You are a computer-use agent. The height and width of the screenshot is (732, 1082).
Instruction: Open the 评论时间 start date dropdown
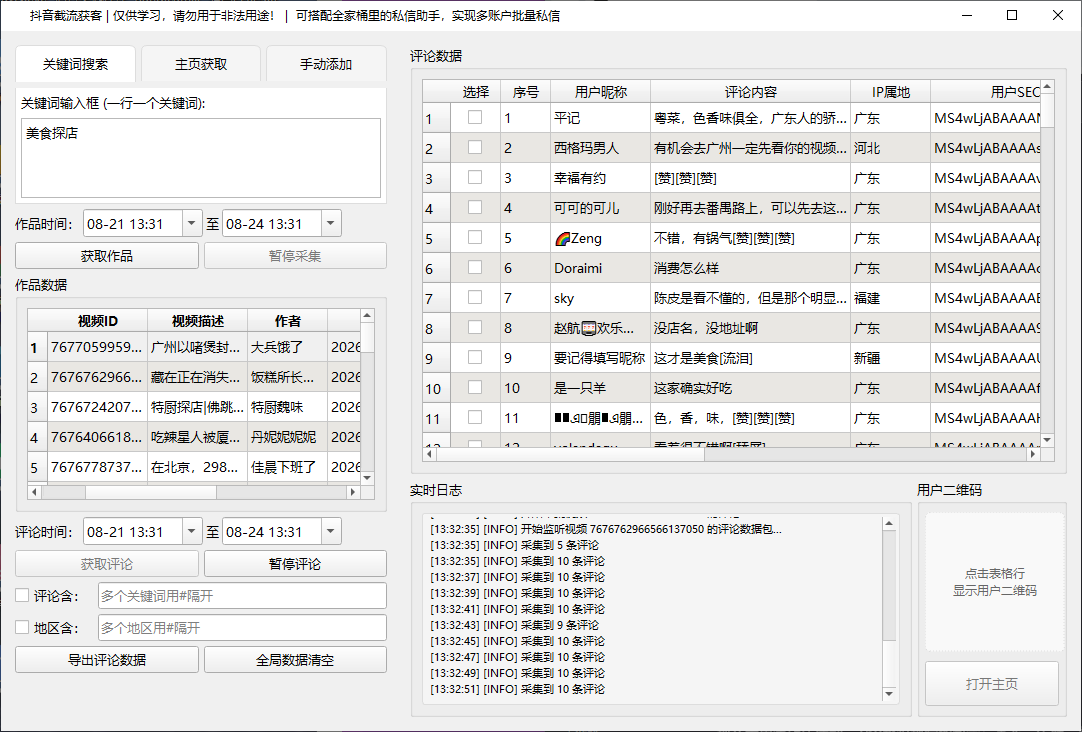(192, 532)
